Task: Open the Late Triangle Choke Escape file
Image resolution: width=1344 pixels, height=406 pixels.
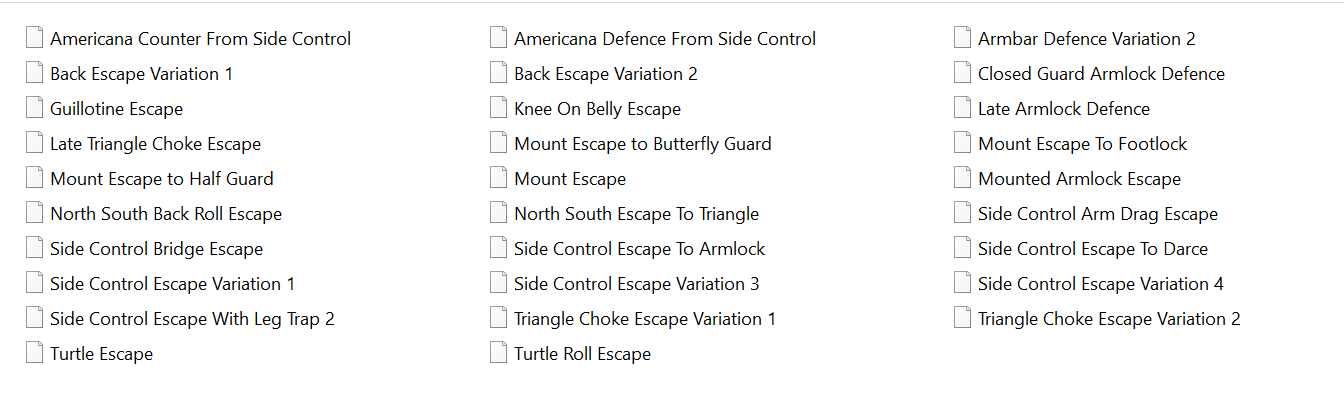Action: pyautogui.click(x=155, y=144)
